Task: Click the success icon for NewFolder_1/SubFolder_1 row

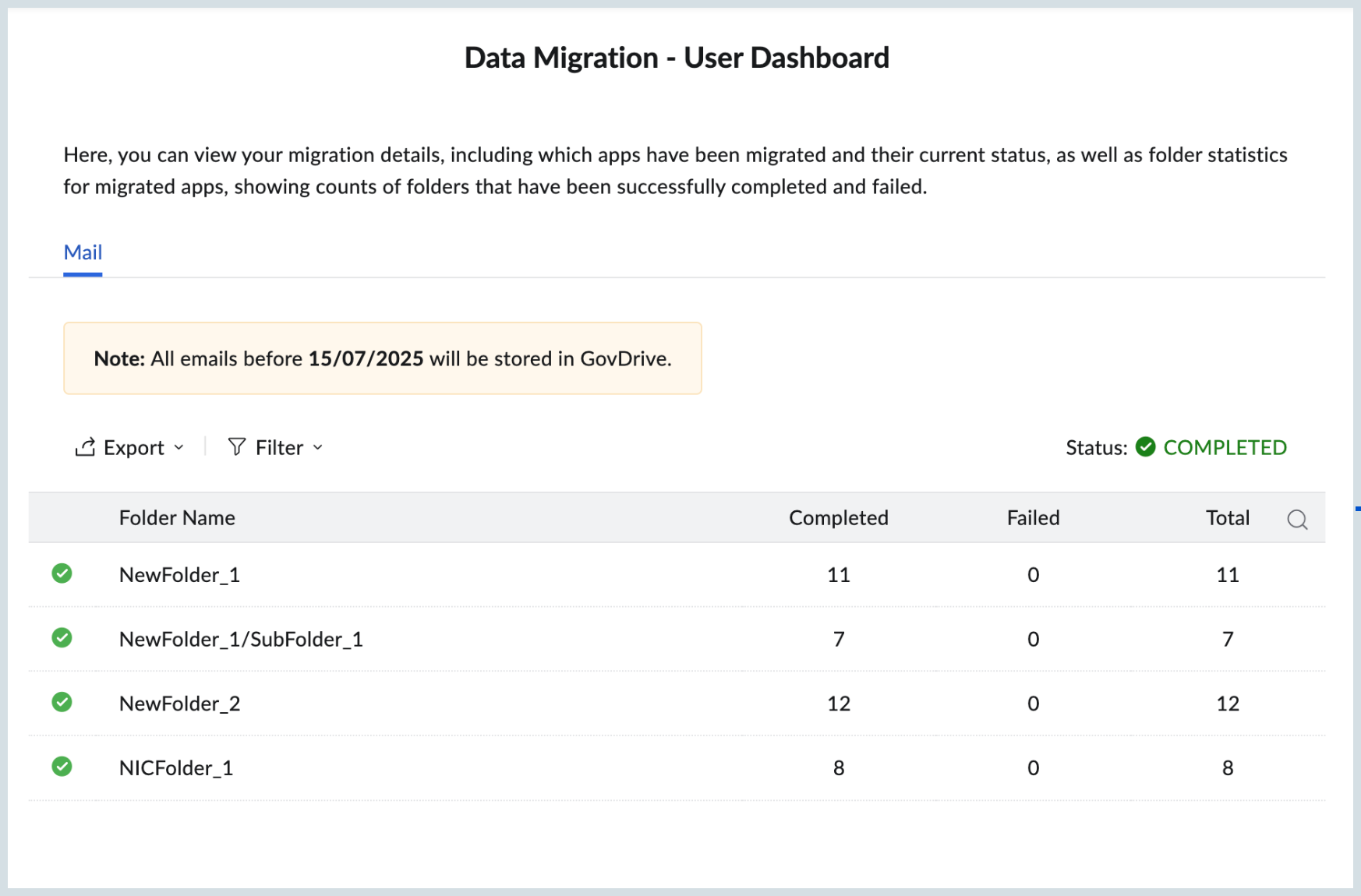Action: pyautogui.click(x=62, y=639)
